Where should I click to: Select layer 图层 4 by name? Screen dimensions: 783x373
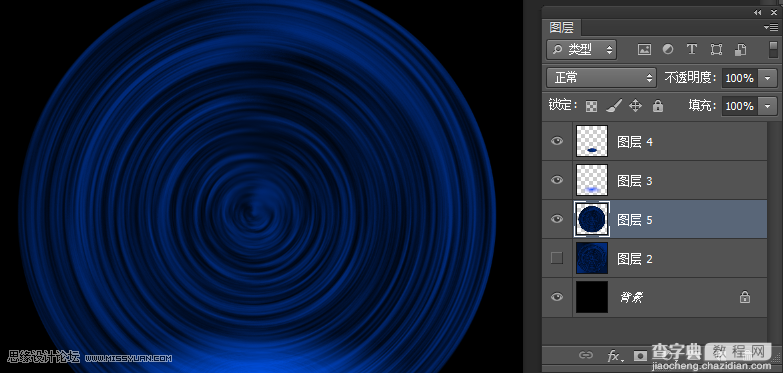pos(635,142)
